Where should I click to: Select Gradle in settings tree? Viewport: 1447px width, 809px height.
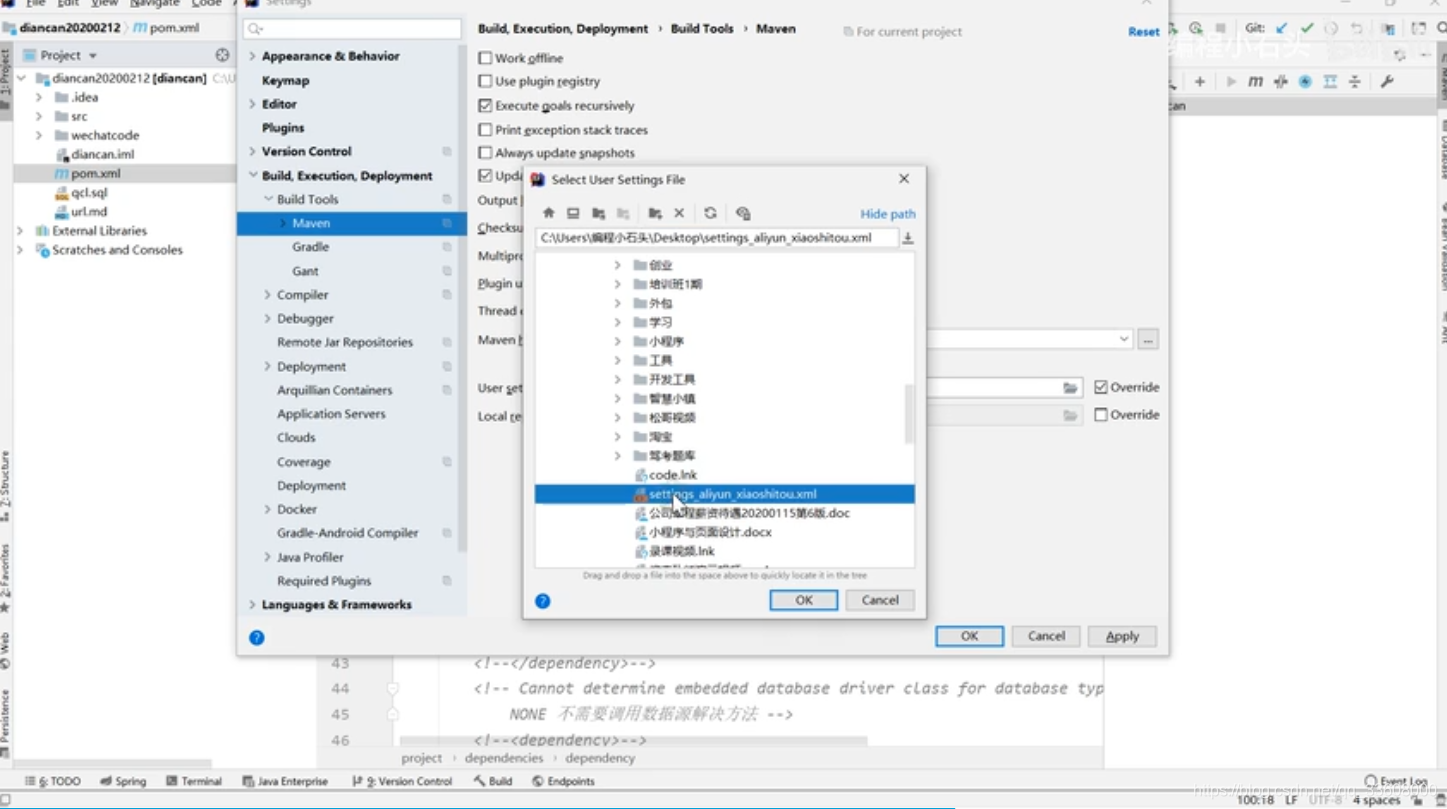pos(311,247)
